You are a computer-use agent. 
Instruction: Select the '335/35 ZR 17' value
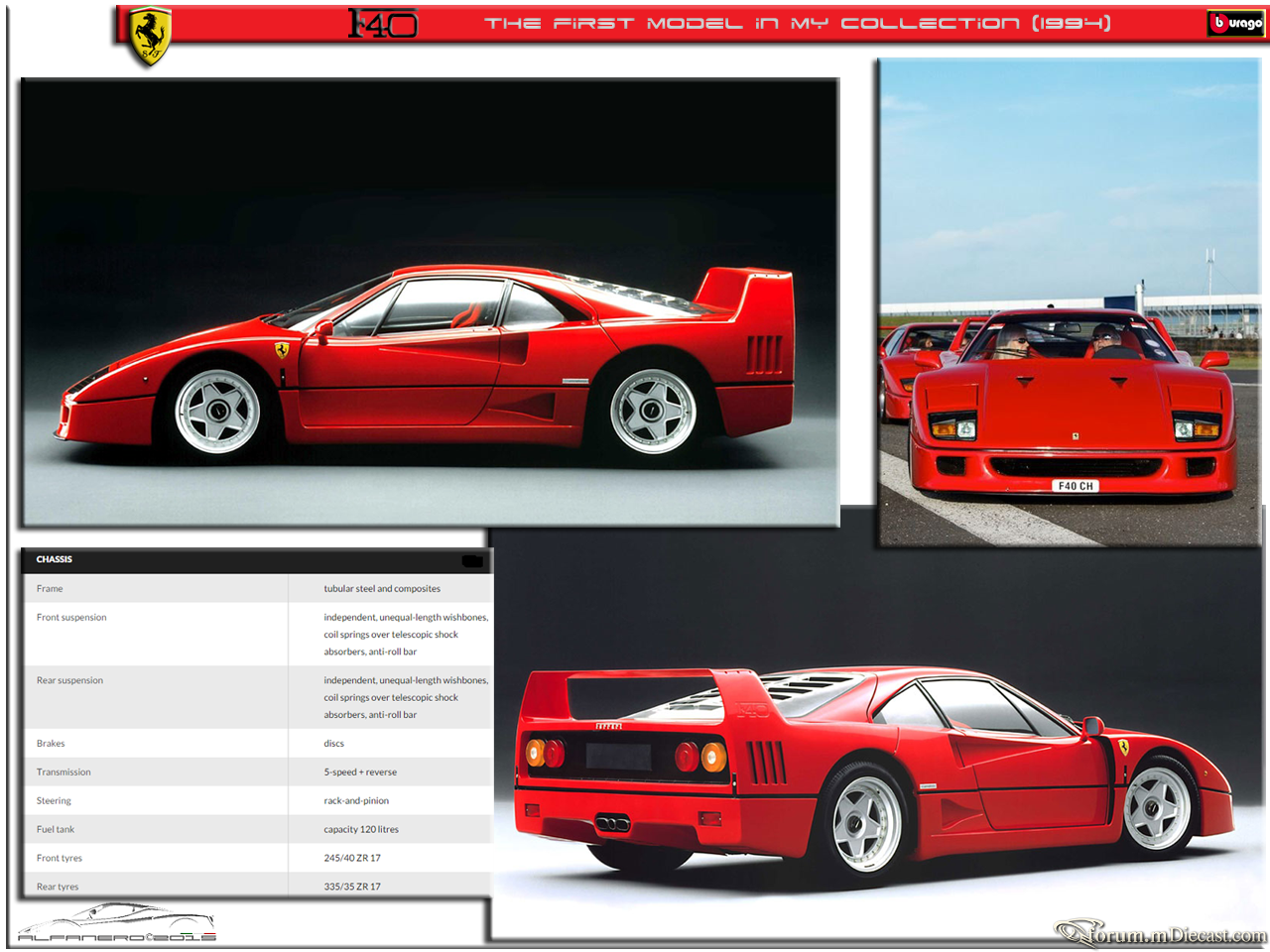click(x=352, y=888)
